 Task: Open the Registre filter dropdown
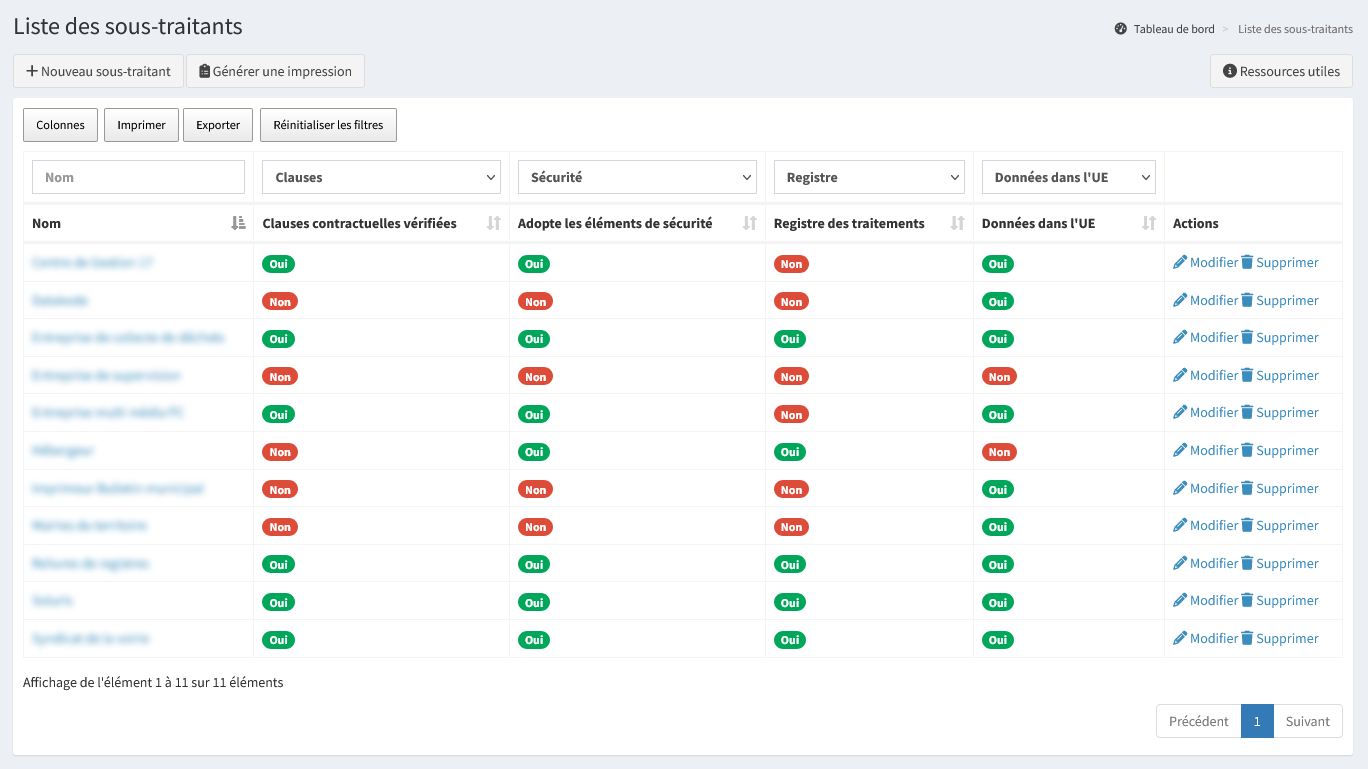(868, 177)
